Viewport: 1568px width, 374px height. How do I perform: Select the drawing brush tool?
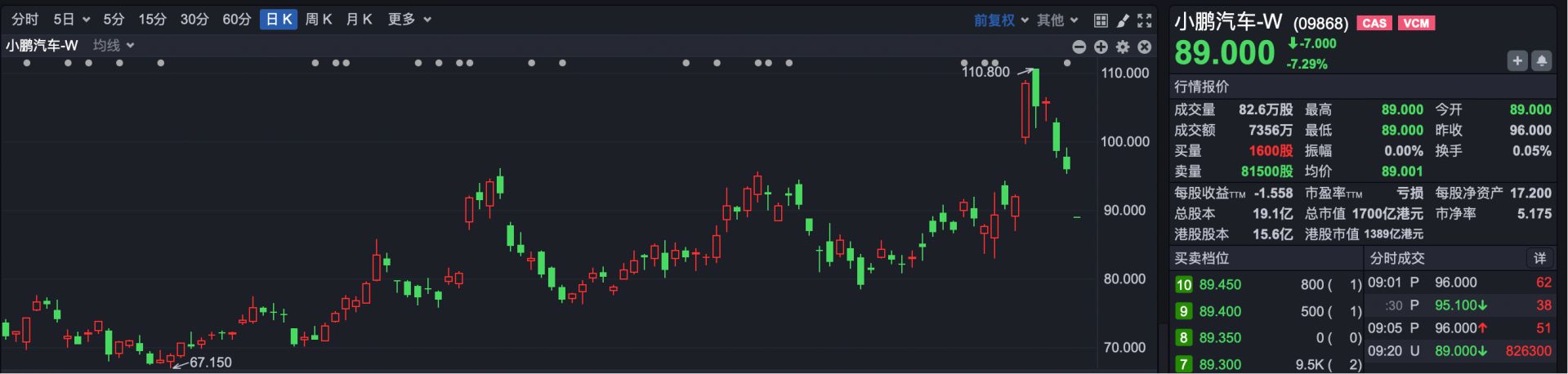1123,20
